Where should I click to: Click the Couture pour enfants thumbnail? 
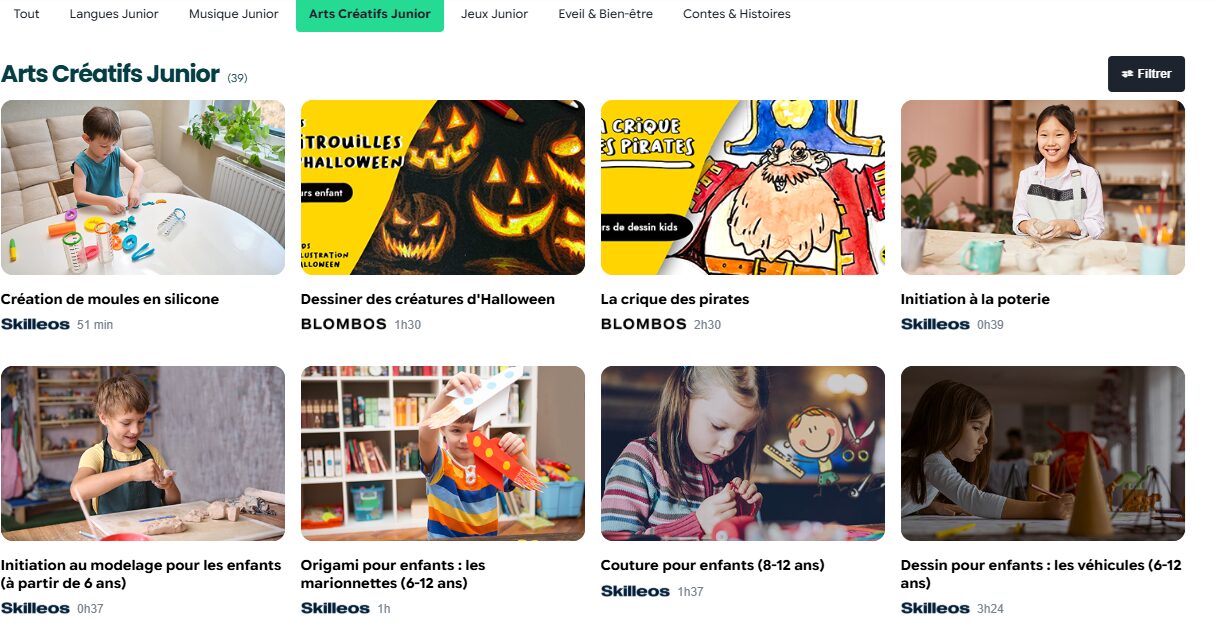click(743, 453)
